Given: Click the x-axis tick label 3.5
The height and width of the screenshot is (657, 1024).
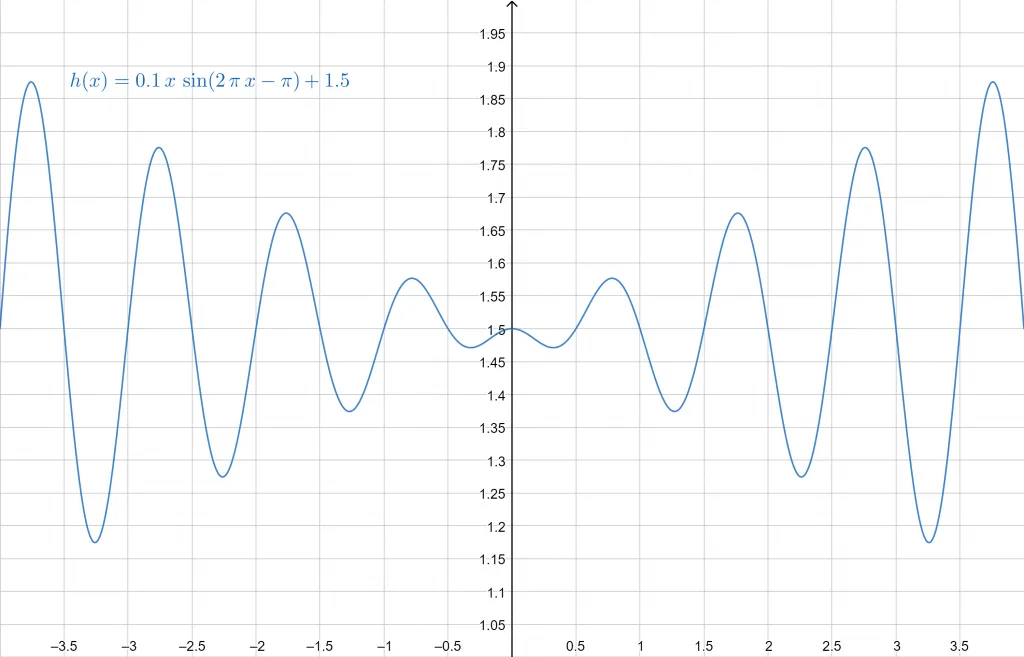Looking at the screenshot, I should pyautogui.click(x=960, y=646).
